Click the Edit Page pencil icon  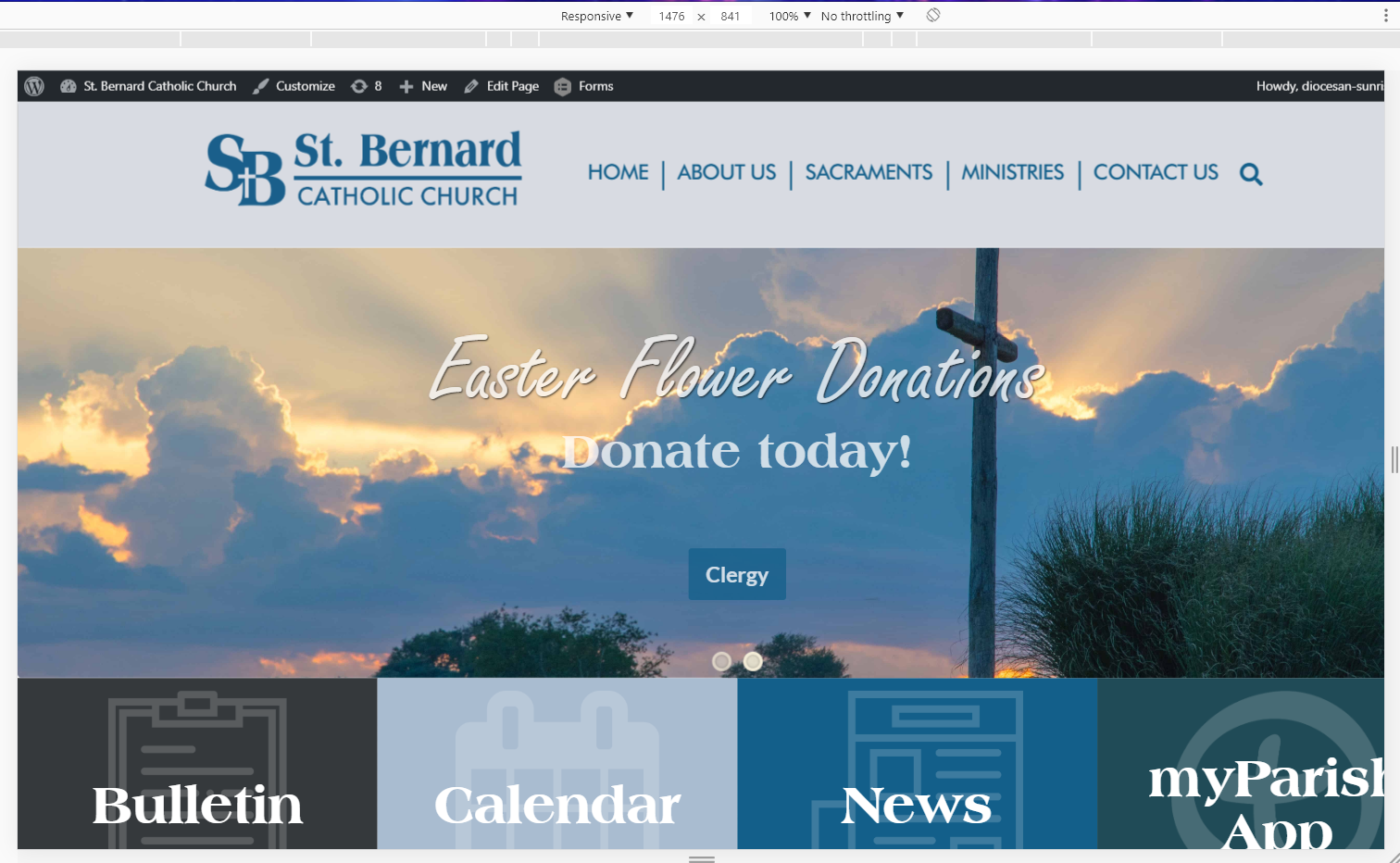coord(471,86)
